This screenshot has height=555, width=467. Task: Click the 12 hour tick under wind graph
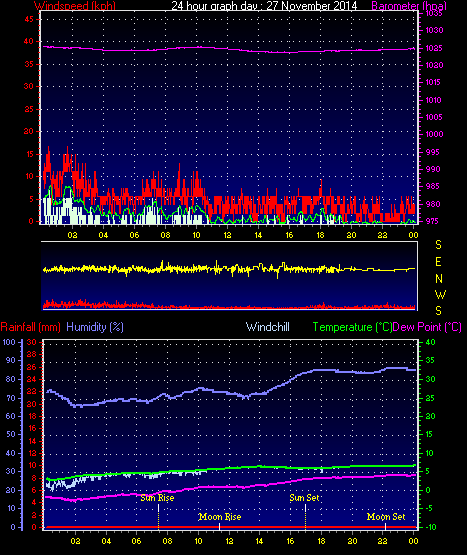[227, 235]
